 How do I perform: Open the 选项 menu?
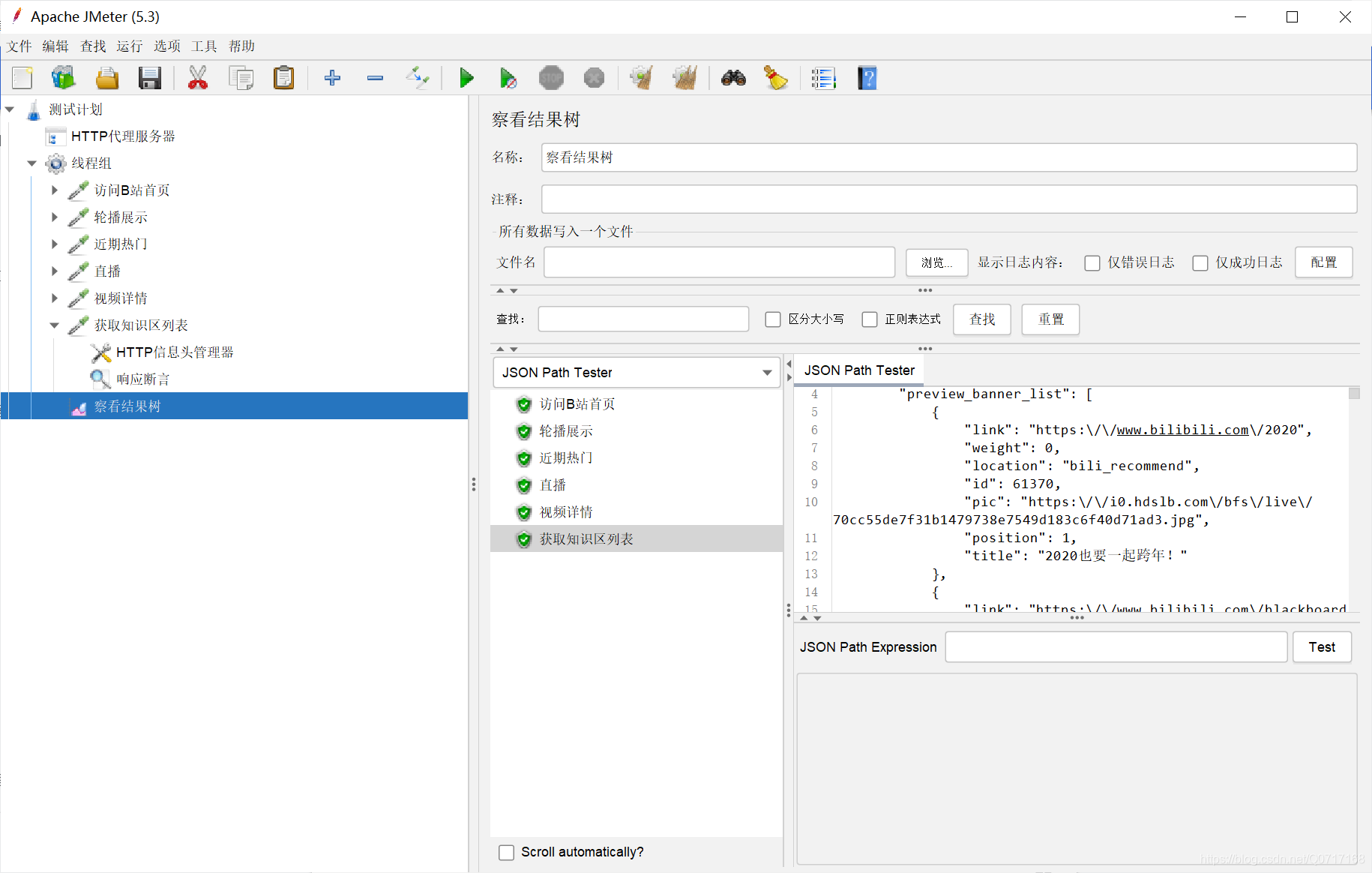[167, 46]
